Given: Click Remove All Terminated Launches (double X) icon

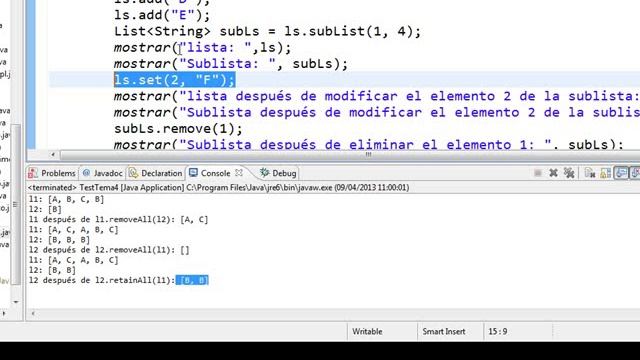Looking at the screenshot, I should [x=569, y=173].
